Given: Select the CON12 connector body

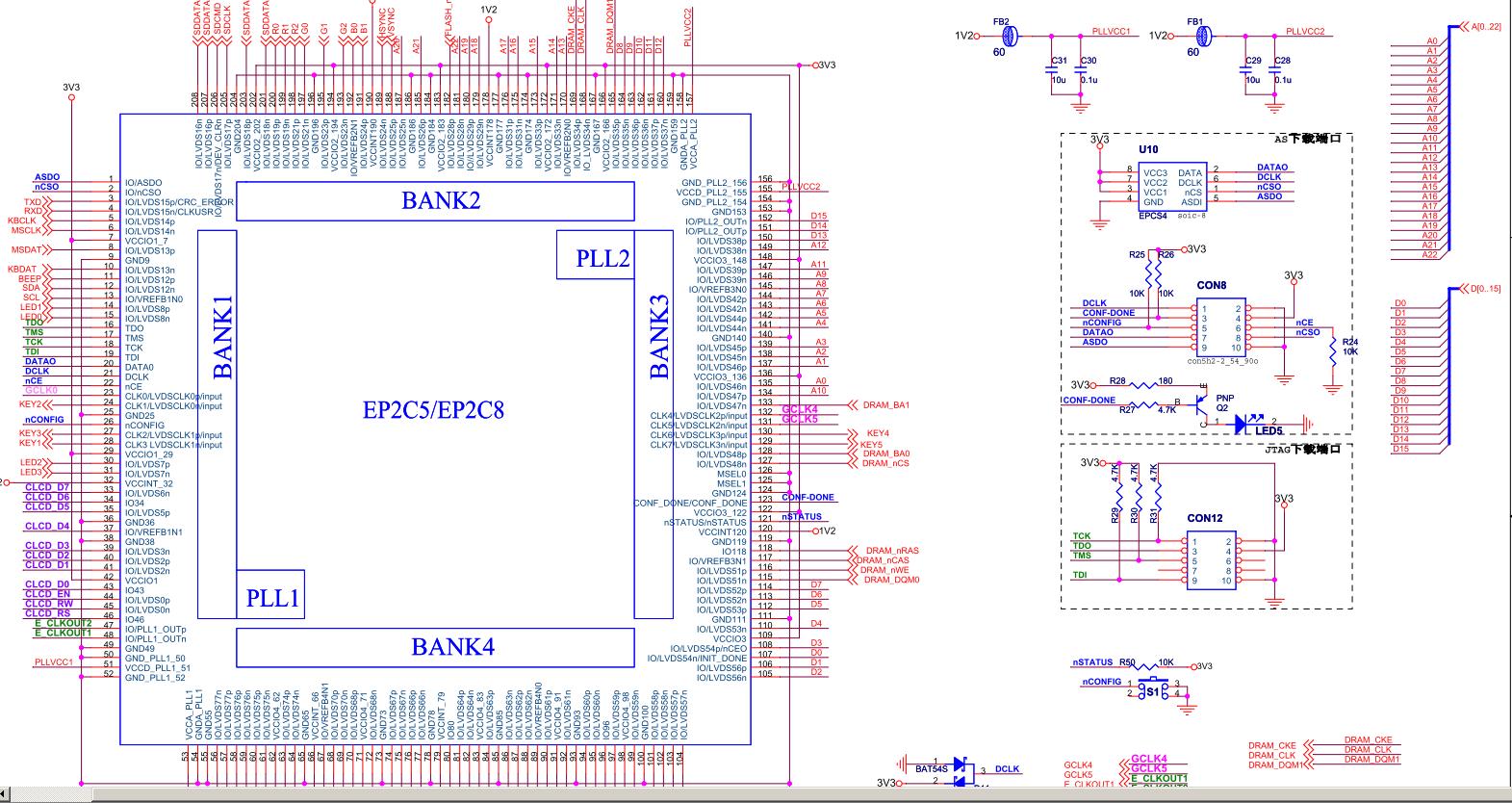Looking at the screenshot, I should pos(1211,562).
